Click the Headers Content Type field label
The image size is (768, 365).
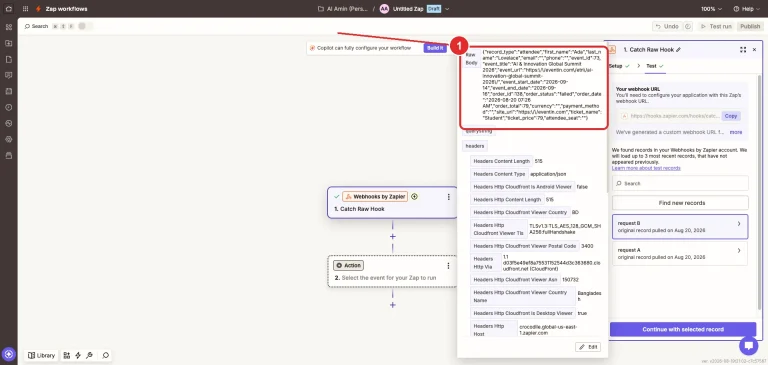[500, 174]
